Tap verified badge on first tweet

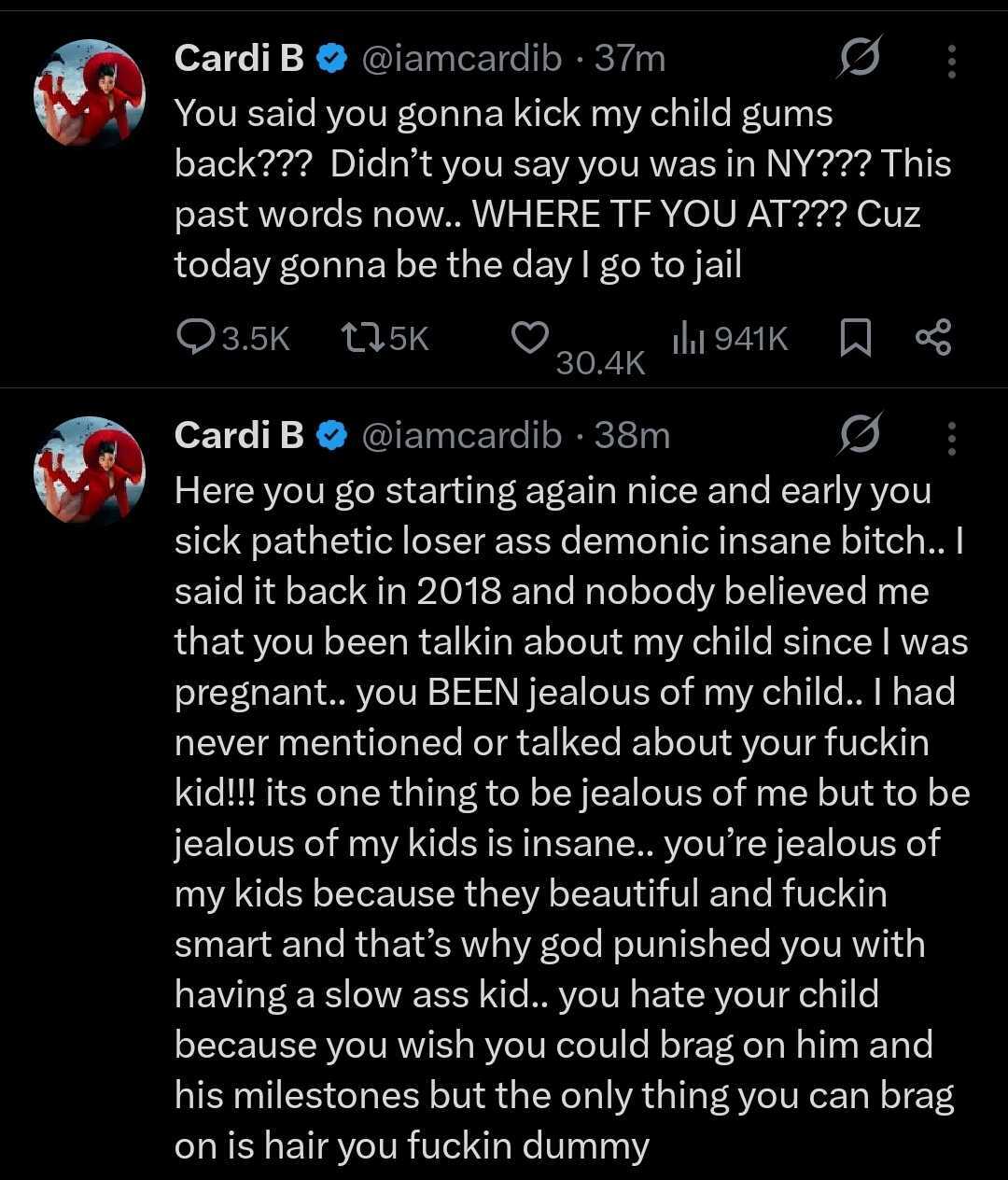(x=331, y=60)
